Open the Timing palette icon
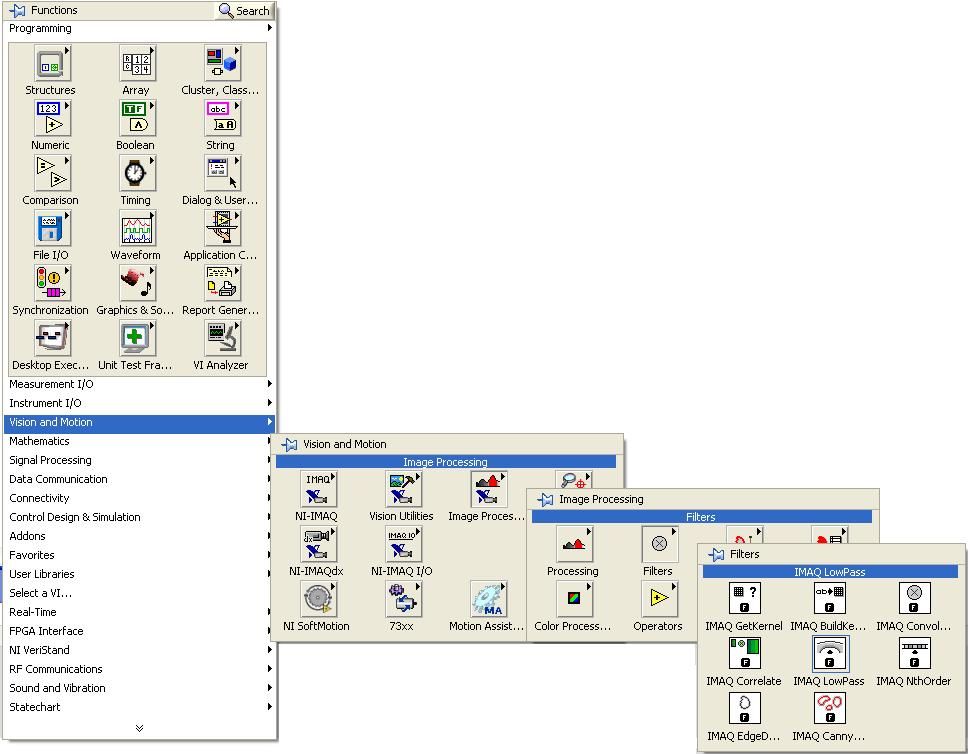This screenshot has height=754, width=970. coord(137,173)
